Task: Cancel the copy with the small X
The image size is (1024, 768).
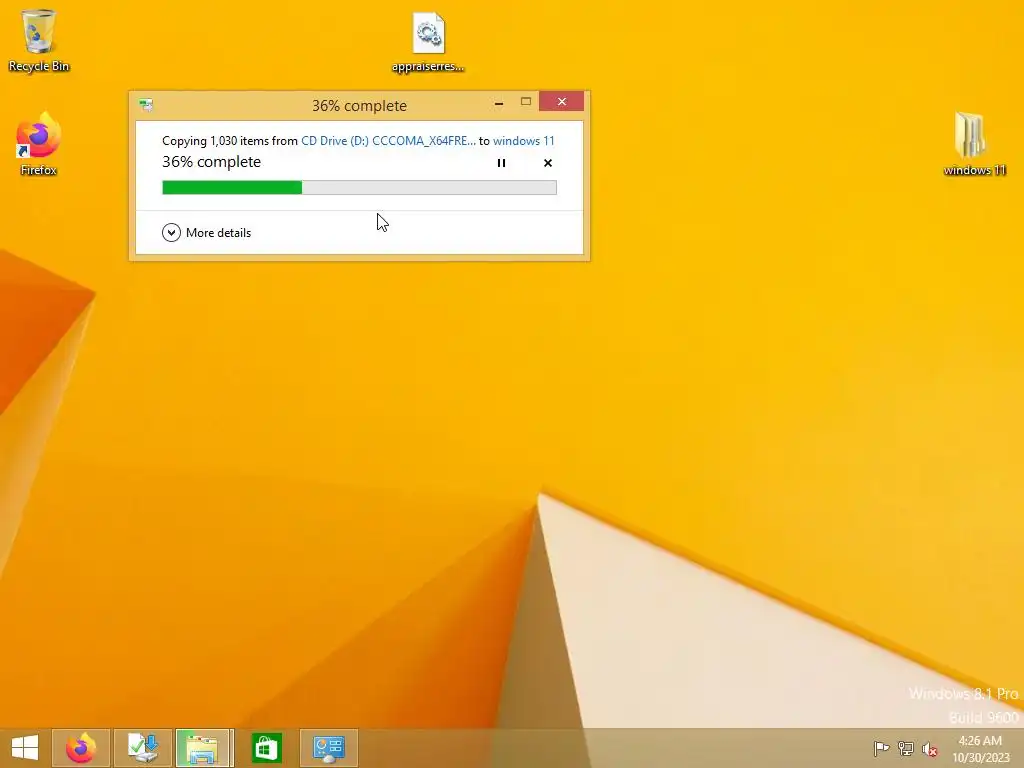Action: click(548, 163)
